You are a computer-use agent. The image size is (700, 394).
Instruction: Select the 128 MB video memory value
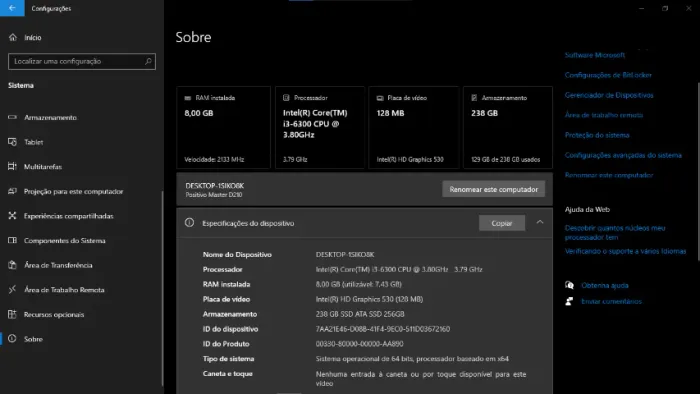tap(390, 113)
